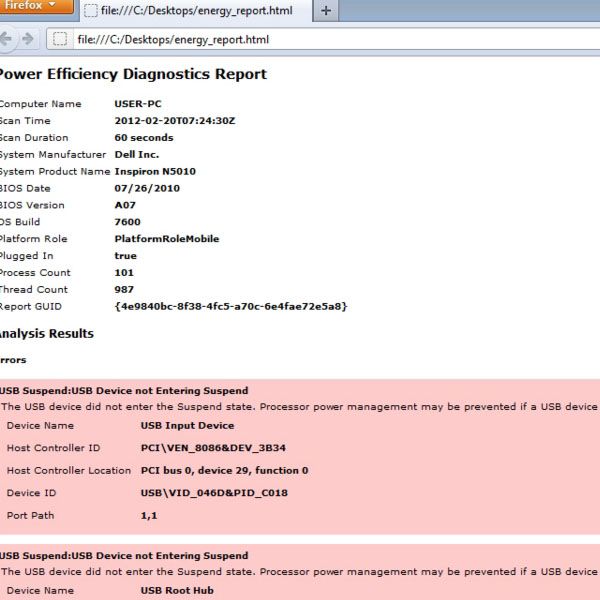Select OS build value 7600

point(127,222)
